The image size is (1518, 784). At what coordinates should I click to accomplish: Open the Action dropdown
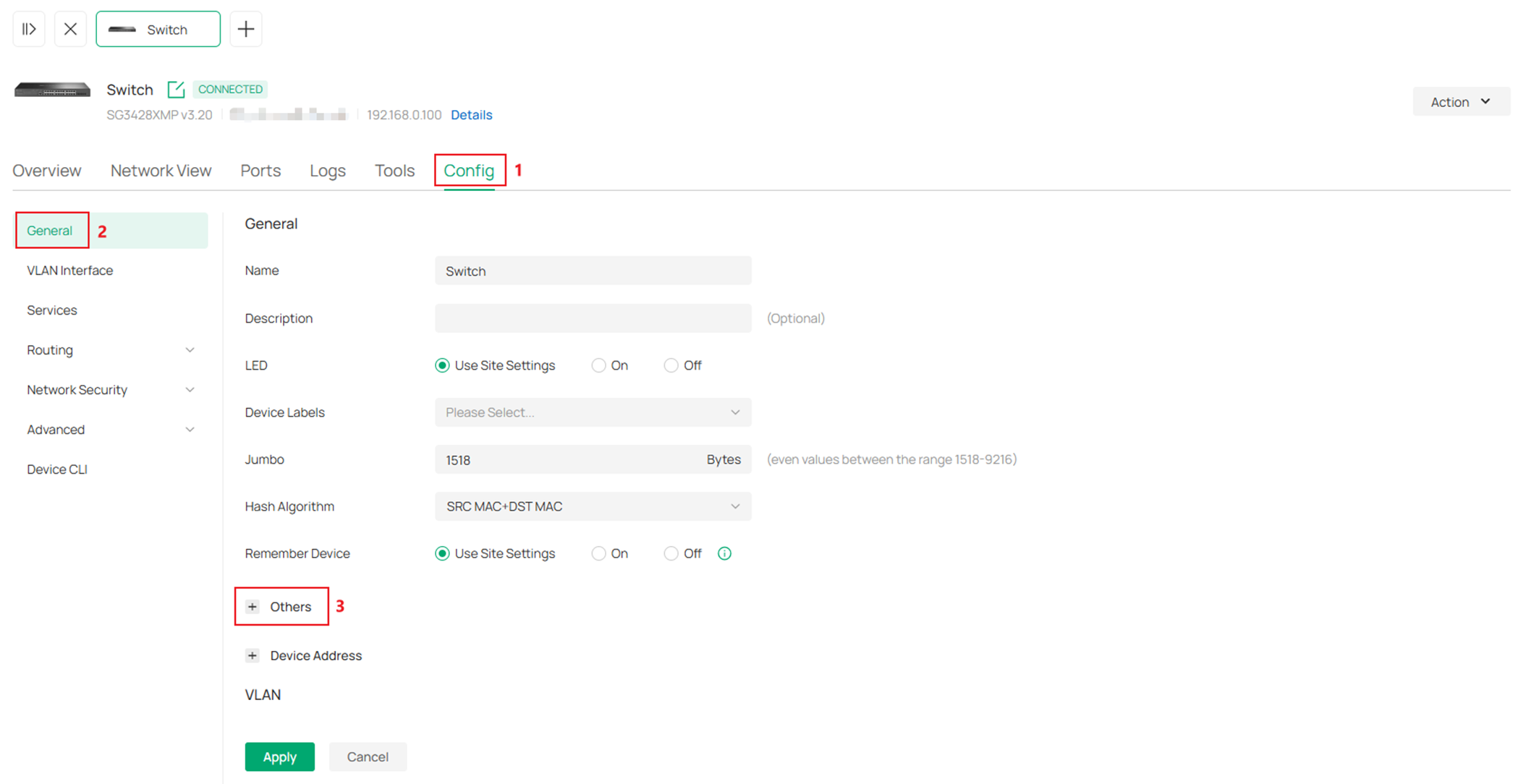[x=1460, y=101]
